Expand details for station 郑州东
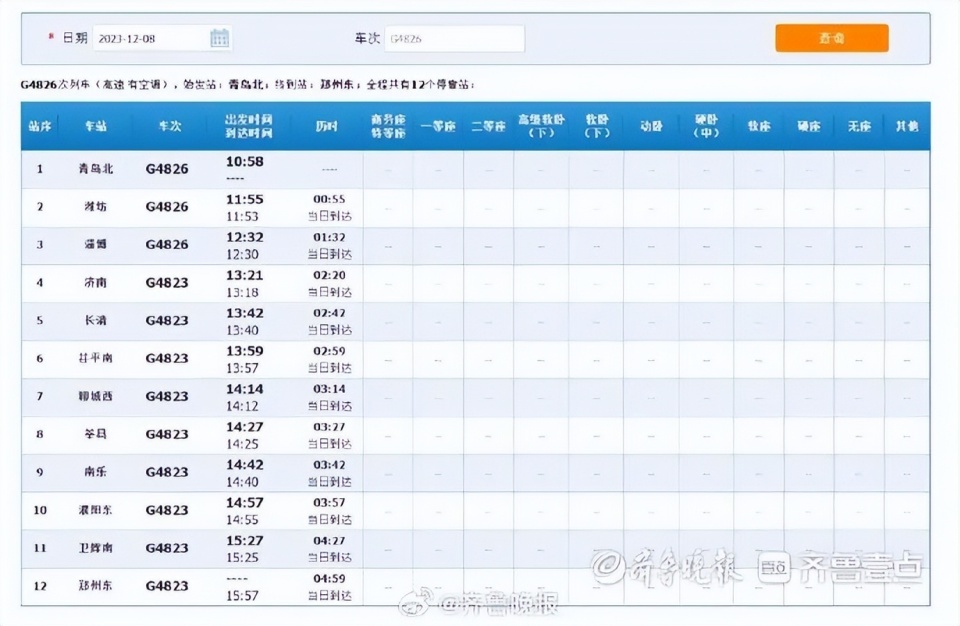 click(x=95, y=585)
